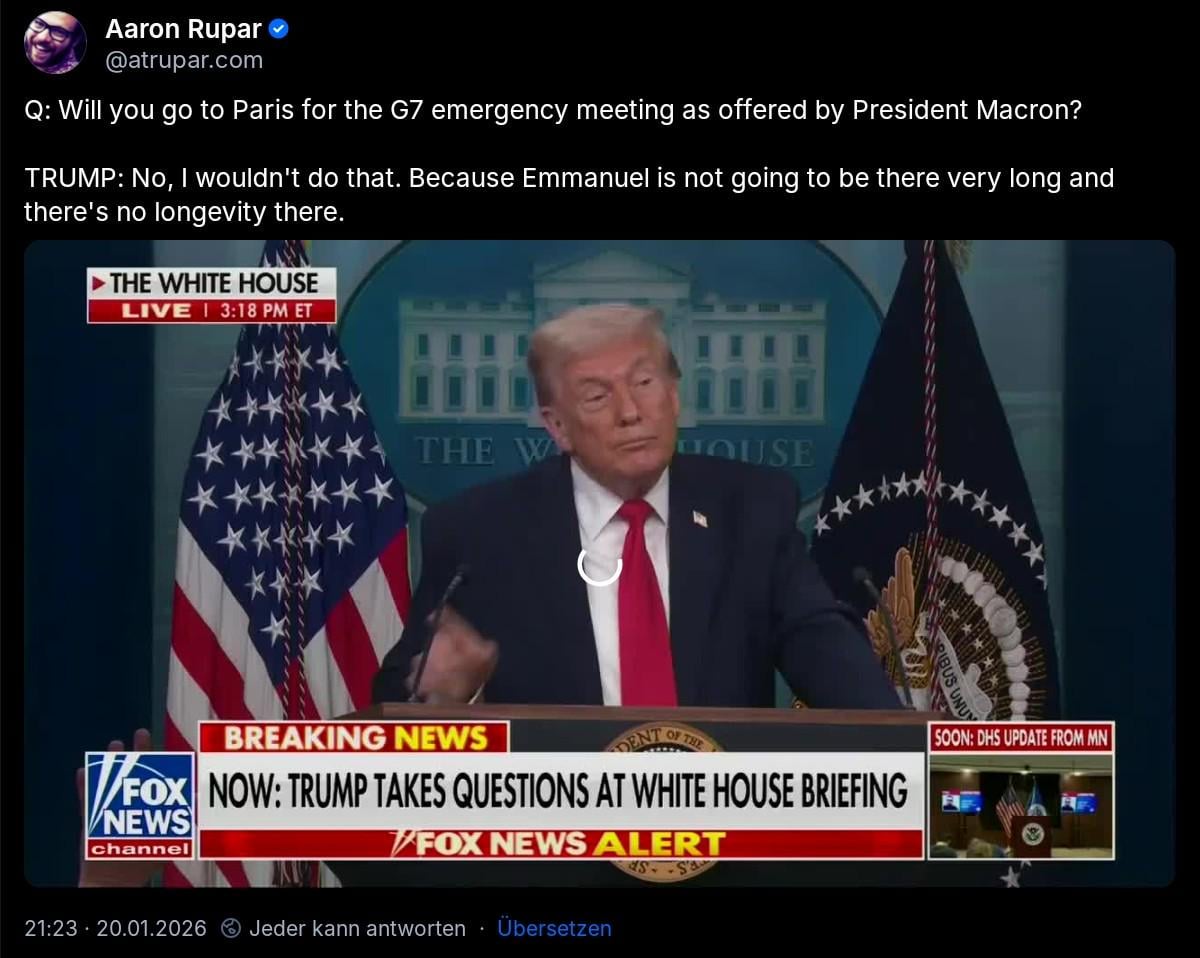Click the Aaron Rupar display name

(184, 30)
